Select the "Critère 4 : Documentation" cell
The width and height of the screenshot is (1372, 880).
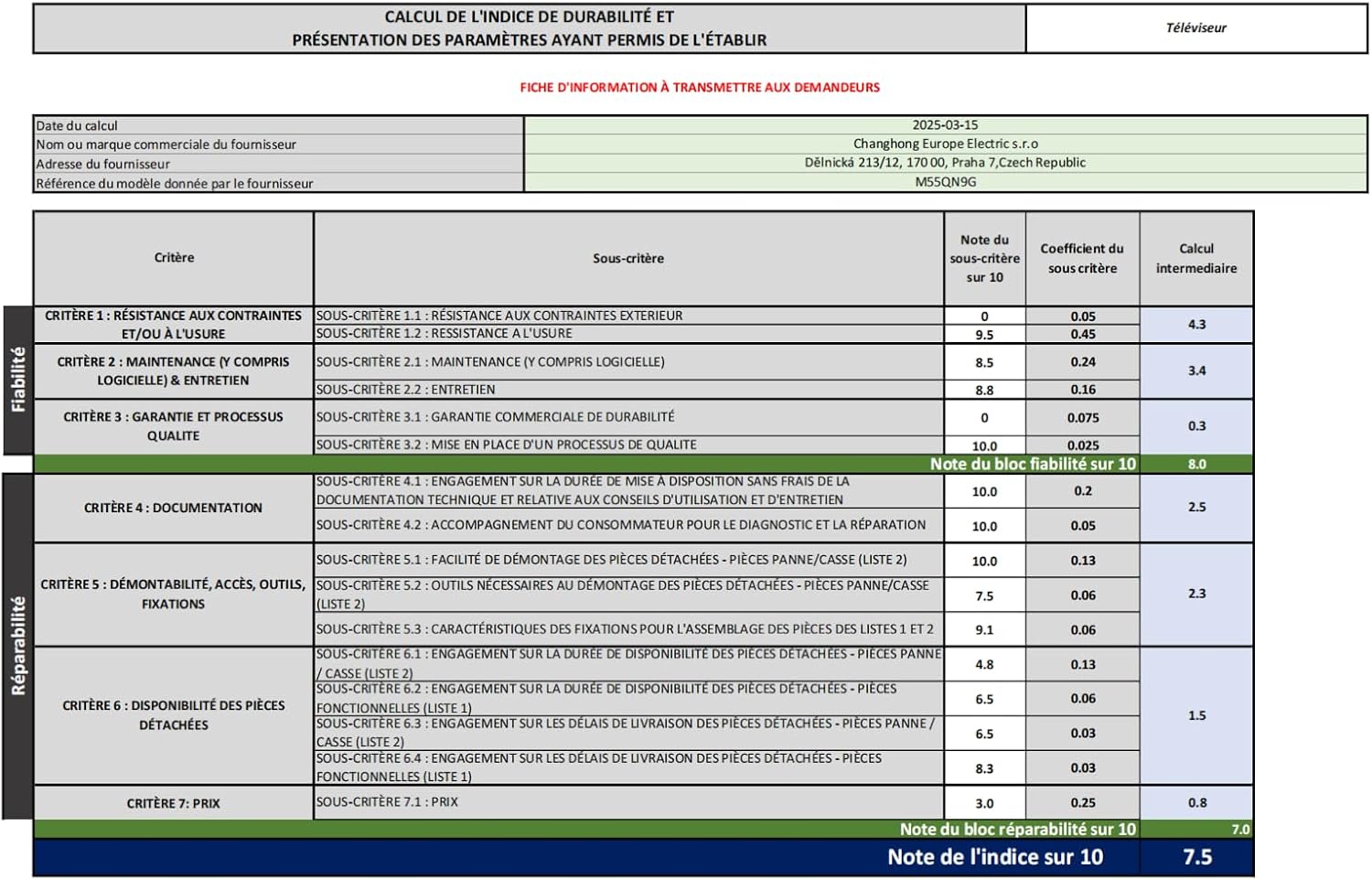coord(174,508)
